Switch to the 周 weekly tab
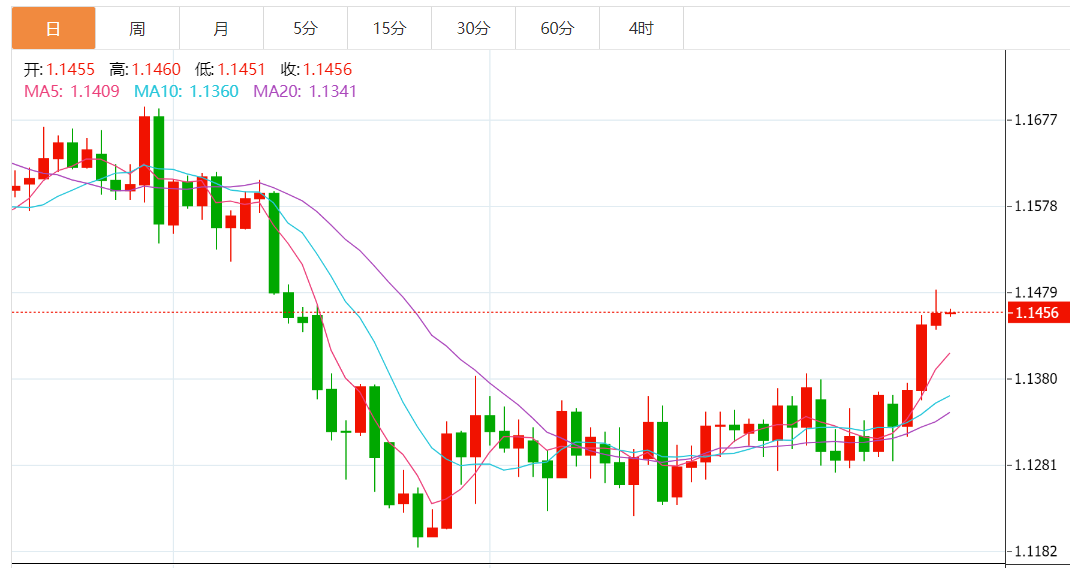Screen dimensions: 1070x568 pos(137,28)
